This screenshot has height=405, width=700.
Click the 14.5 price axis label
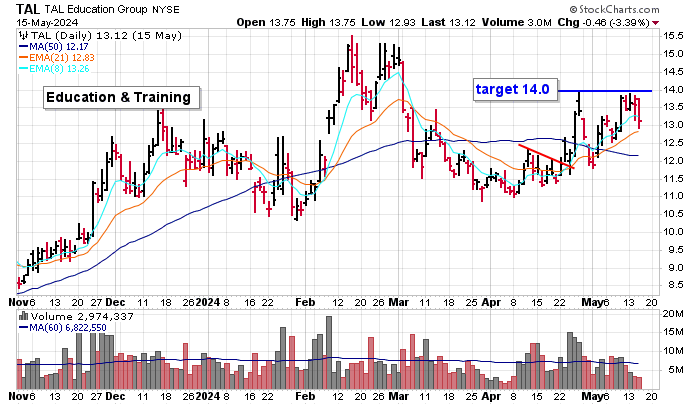[673, 71]
